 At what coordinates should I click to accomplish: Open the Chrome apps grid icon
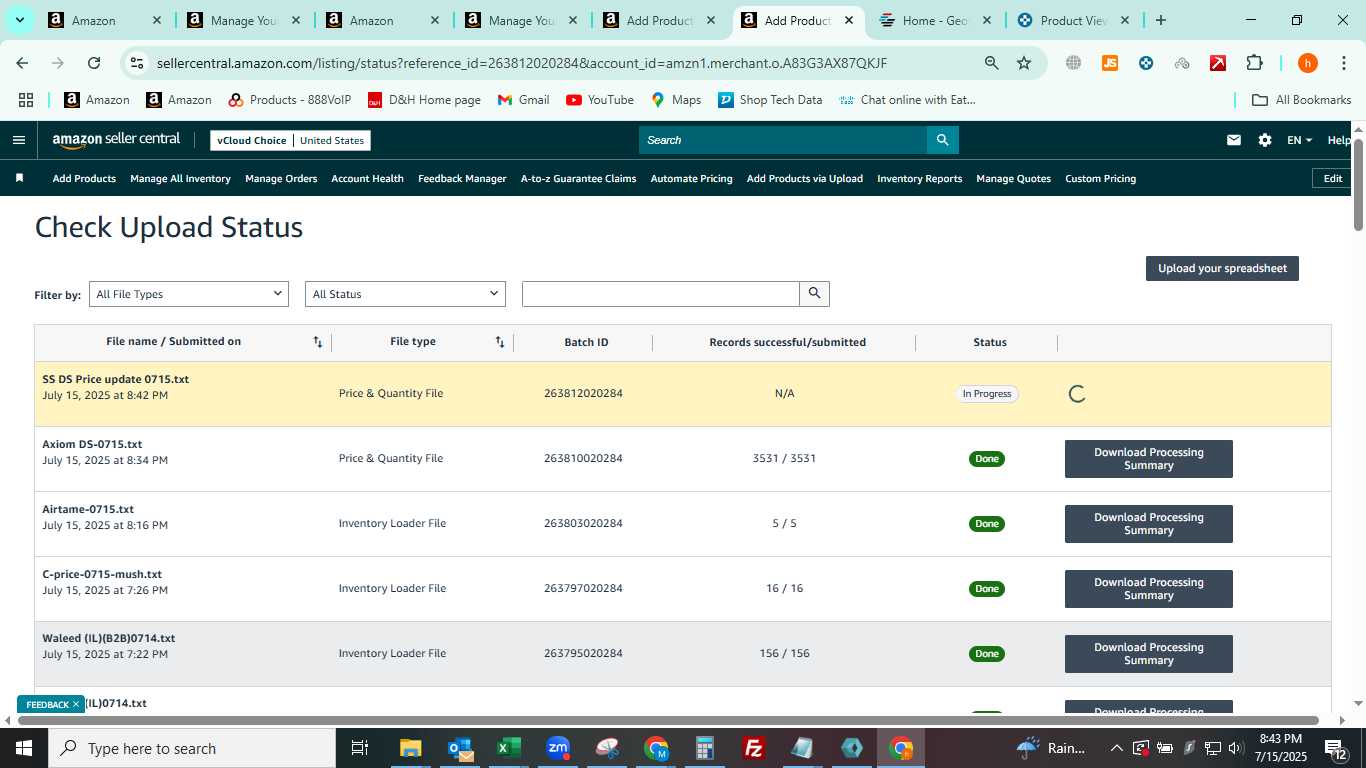pyautogui.click(x=26, y=100)
